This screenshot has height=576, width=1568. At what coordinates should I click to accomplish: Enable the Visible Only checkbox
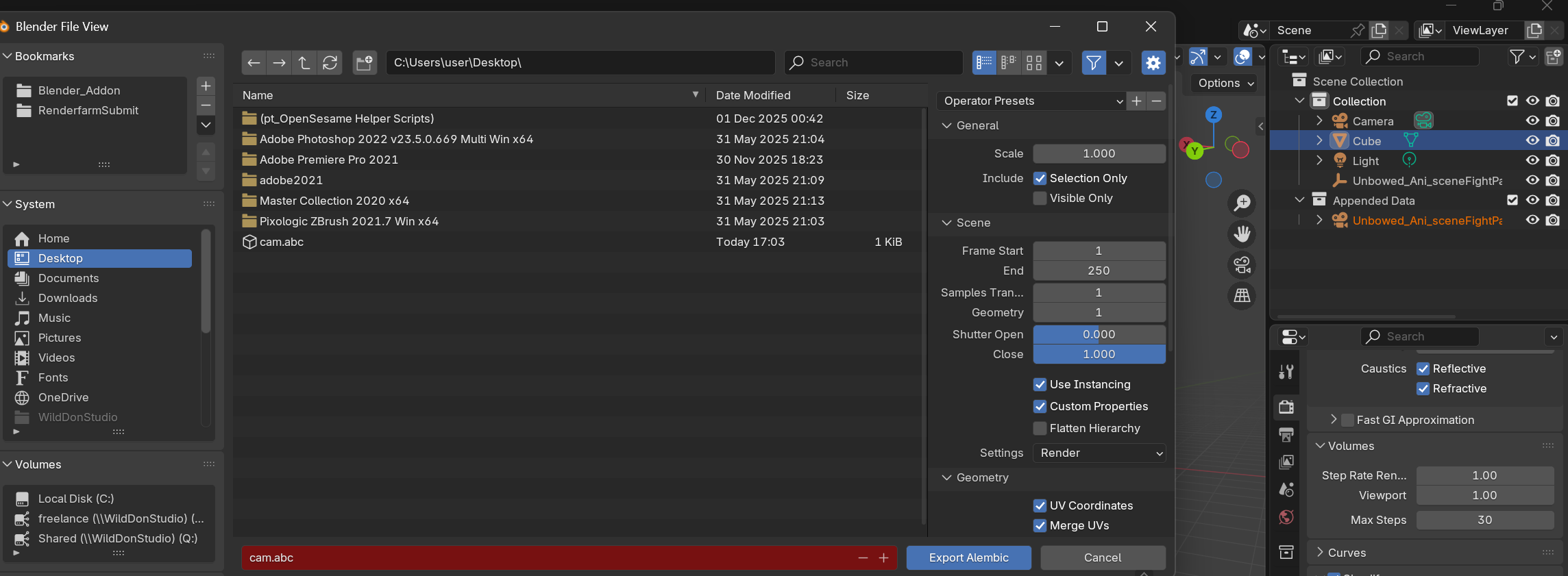(x=1040, y=199)
